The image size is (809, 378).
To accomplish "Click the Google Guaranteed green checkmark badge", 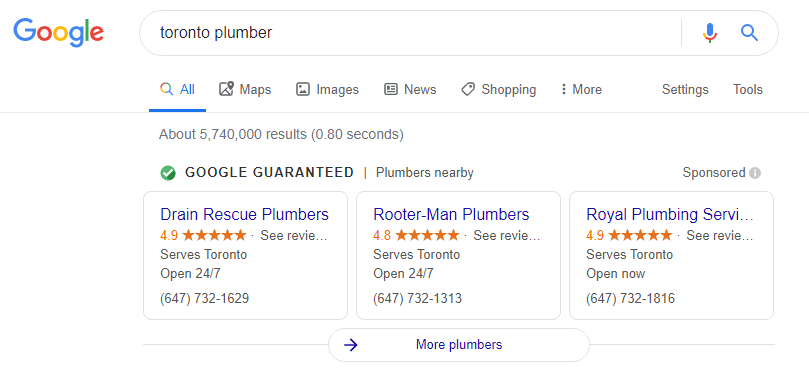I will [x=168, y=173].
